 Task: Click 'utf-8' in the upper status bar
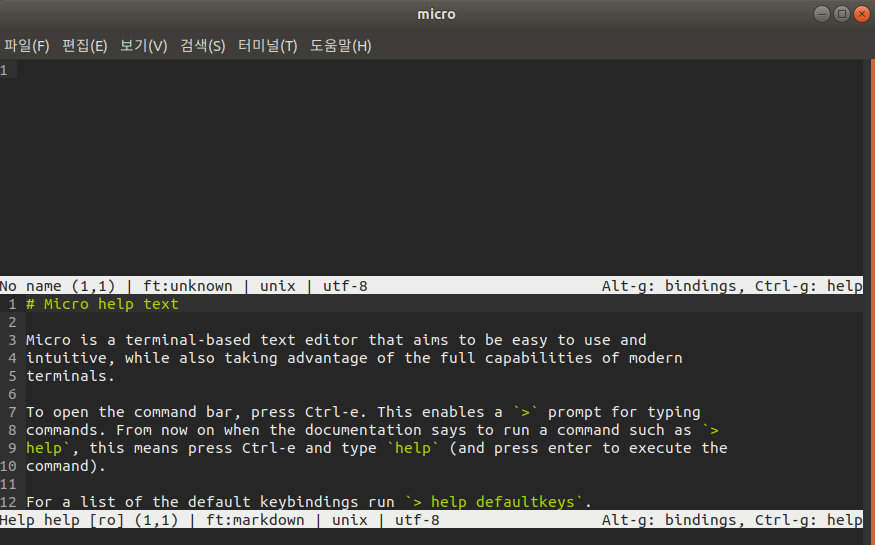[345, 286]
